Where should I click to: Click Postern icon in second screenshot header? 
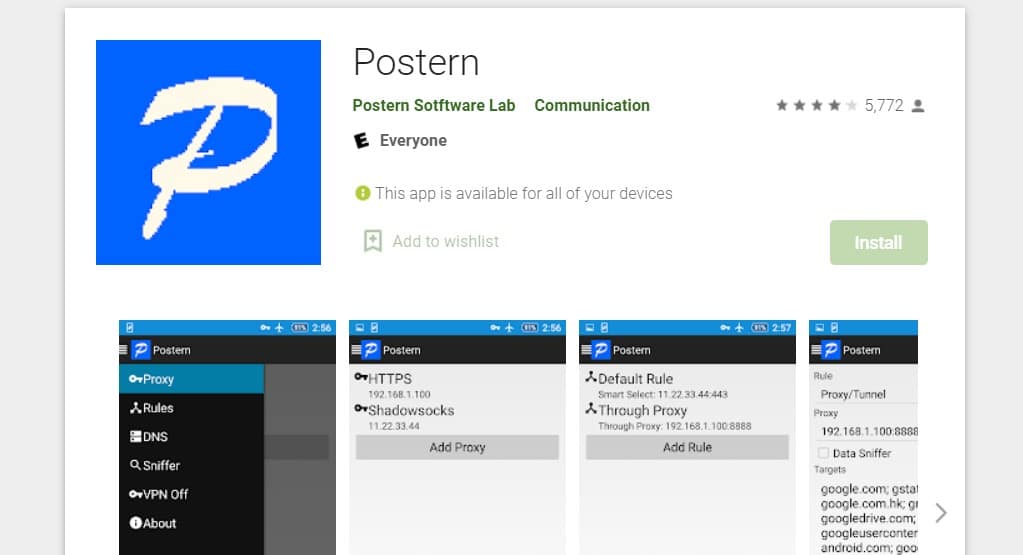371,350
